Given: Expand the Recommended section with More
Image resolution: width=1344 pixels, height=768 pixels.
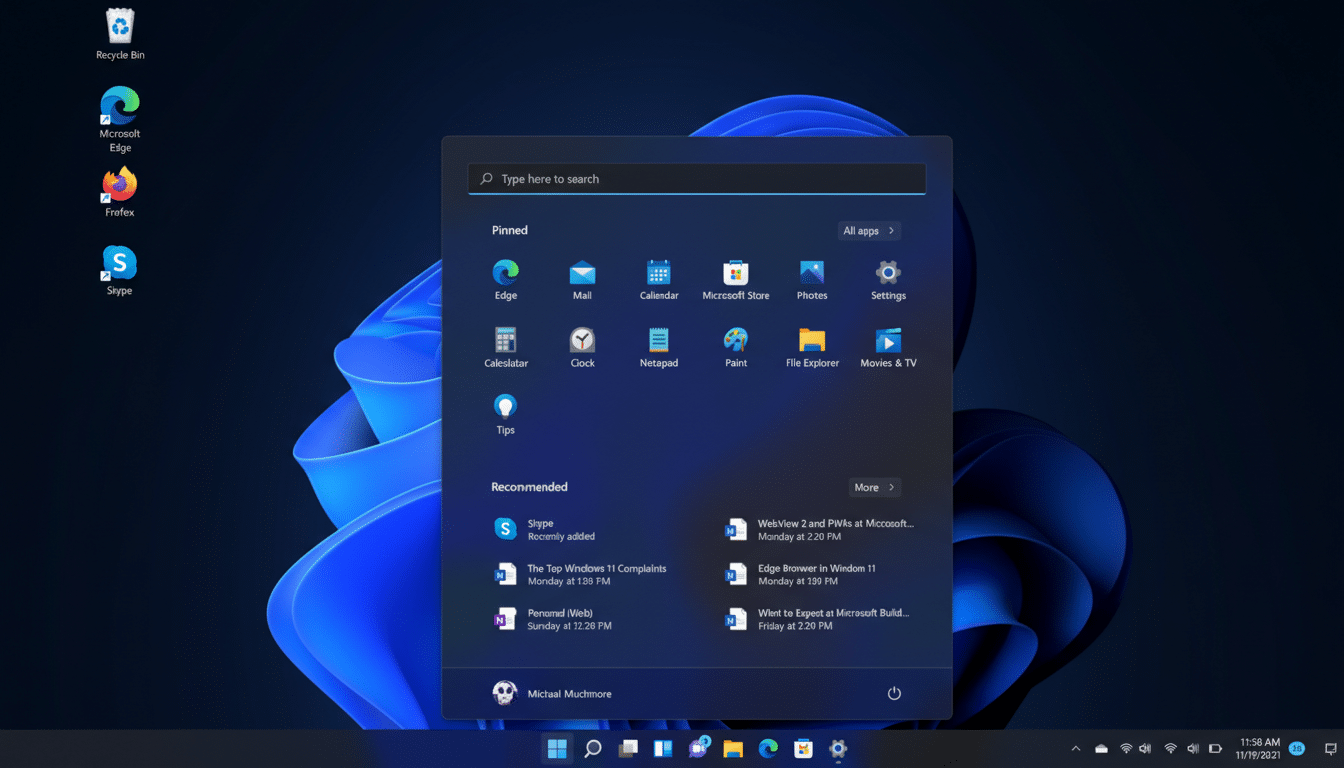Looking at the screenshot, I should point(874,487).
